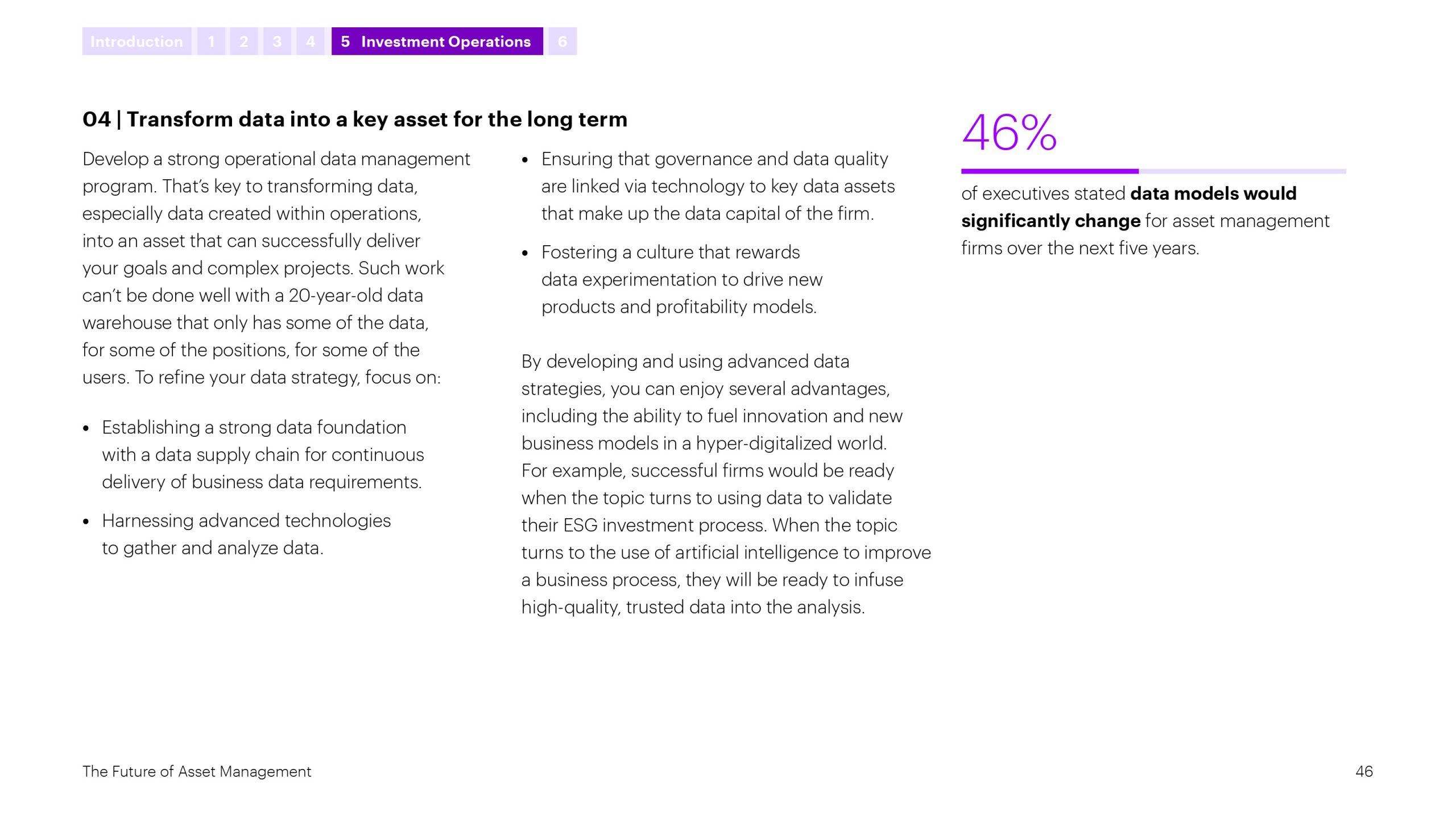The height and width of the screenshot is (819, 1456).
Task: Click the purple 46% progress bar
Action: [1049, 171]
